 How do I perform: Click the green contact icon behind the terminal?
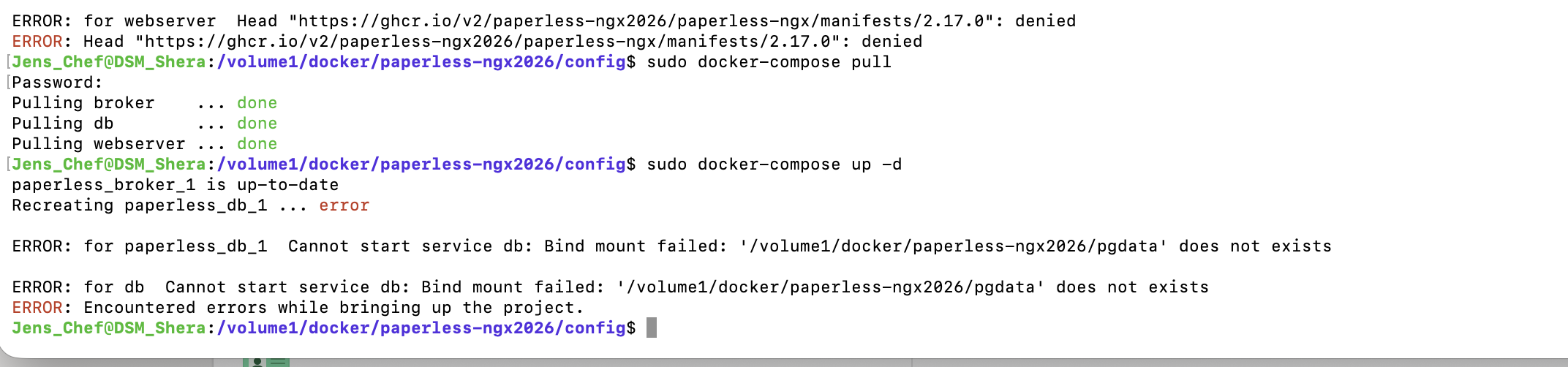(266, 362)
